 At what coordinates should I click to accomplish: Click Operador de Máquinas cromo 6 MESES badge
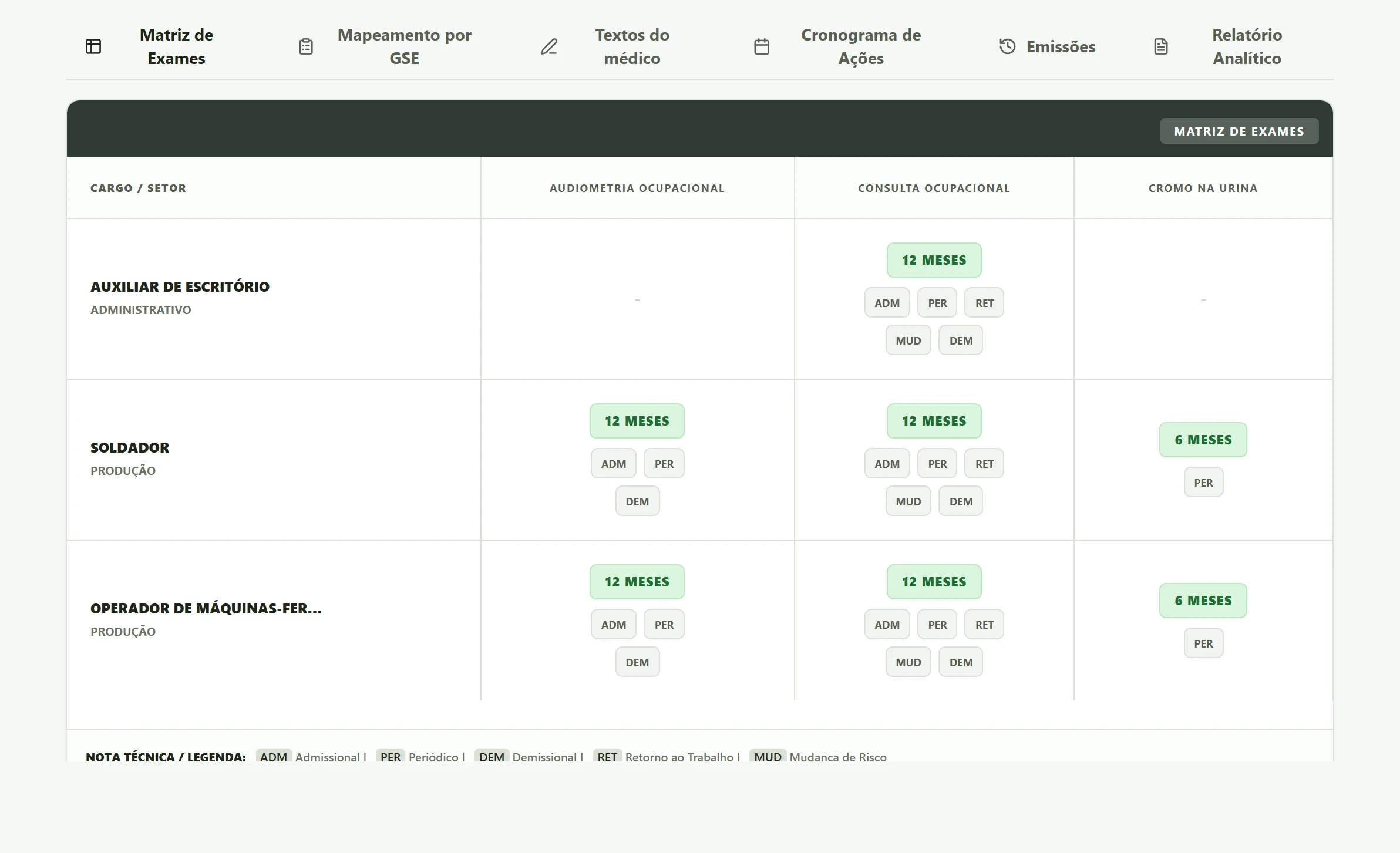pos(1203,601)
